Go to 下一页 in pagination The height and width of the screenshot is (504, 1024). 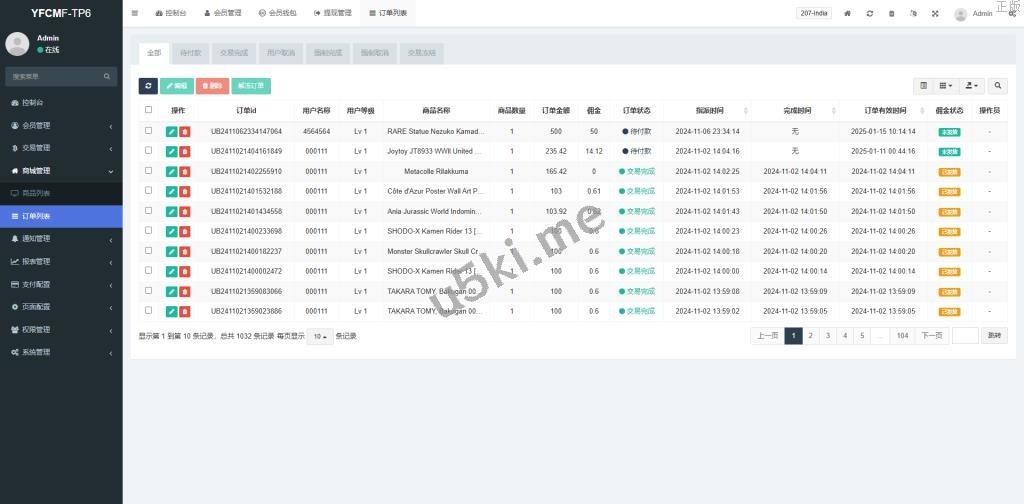point(932,336)
